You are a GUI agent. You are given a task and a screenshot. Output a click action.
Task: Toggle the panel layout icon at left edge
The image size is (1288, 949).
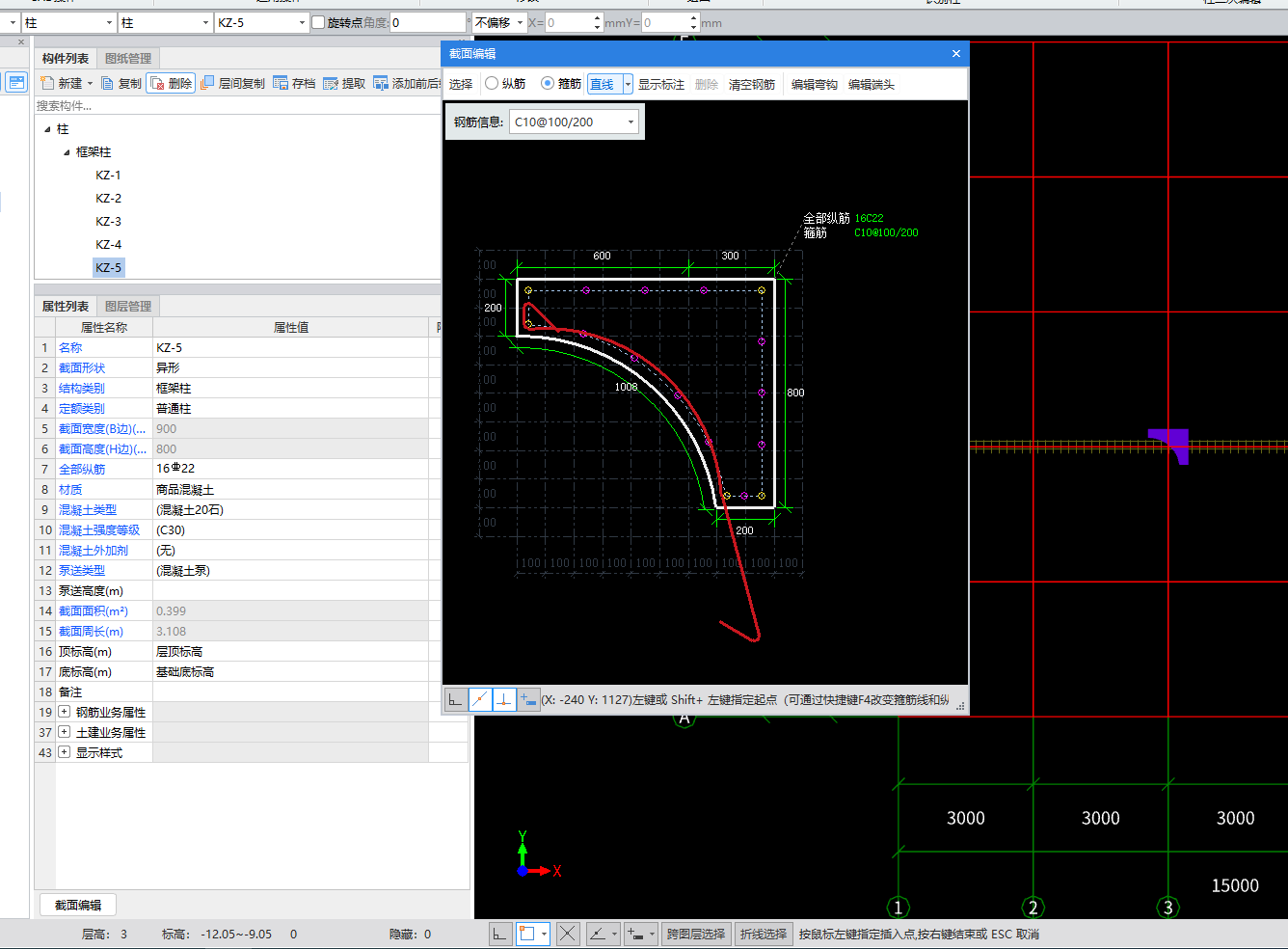[x=16, y=83]
